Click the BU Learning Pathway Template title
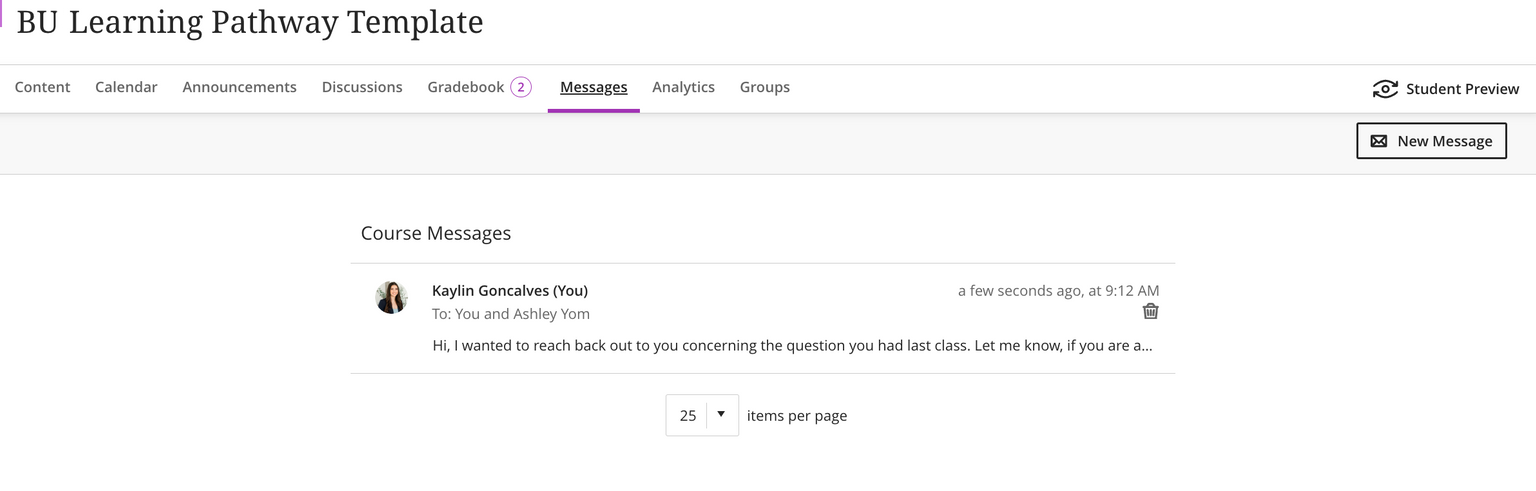Image resolution: width=1536 pixels, height=491 pixels. 250,22
